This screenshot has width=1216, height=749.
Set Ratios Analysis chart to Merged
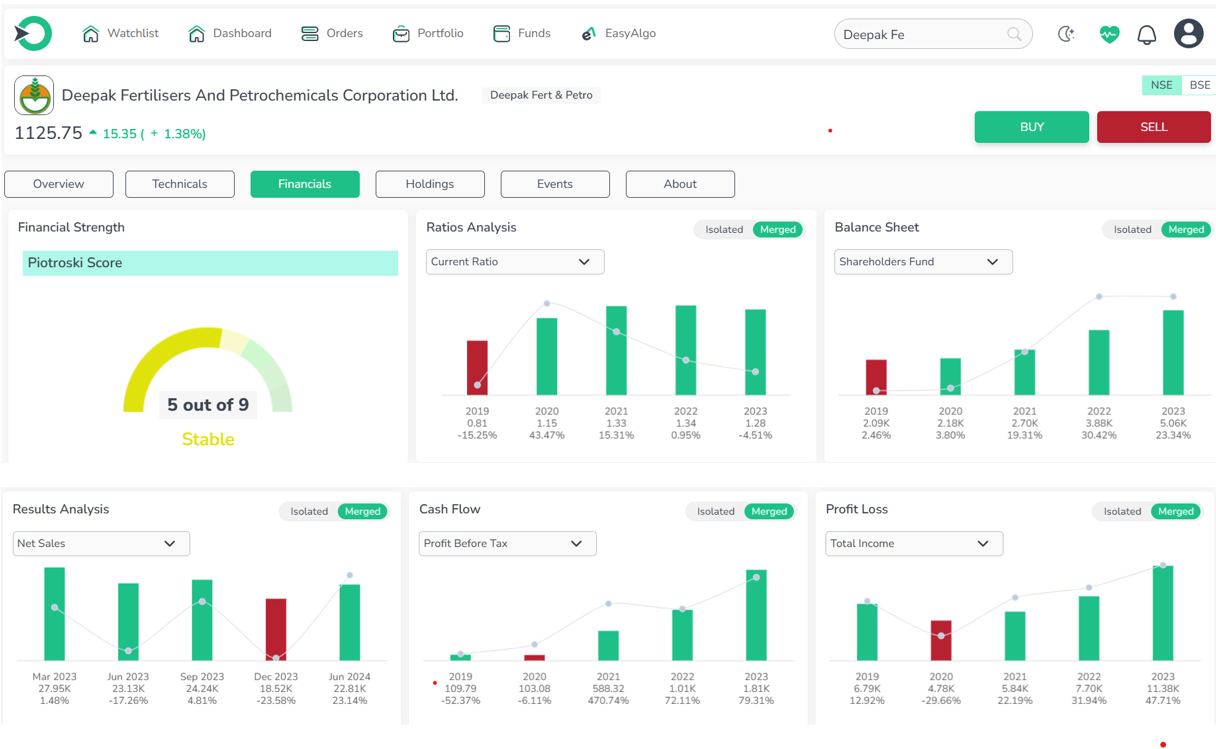pyautogui.click(x=778, y=230)
